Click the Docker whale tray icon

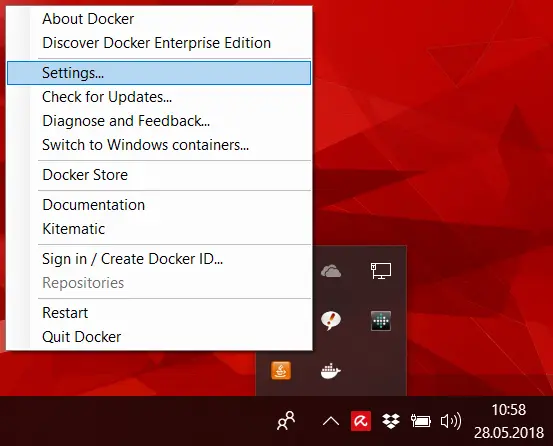pyautogui.click(x=330, y=371)
